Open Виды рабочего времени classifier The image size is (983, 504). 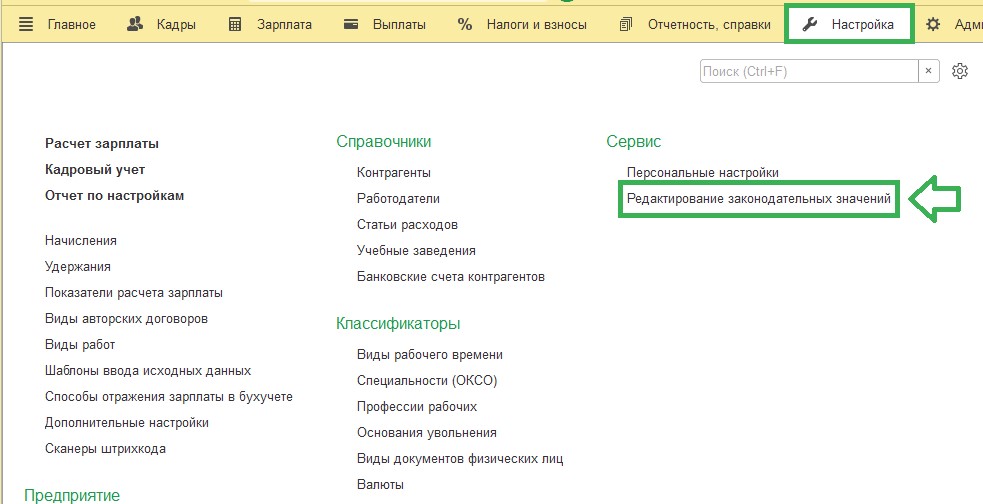pos(430,355)
